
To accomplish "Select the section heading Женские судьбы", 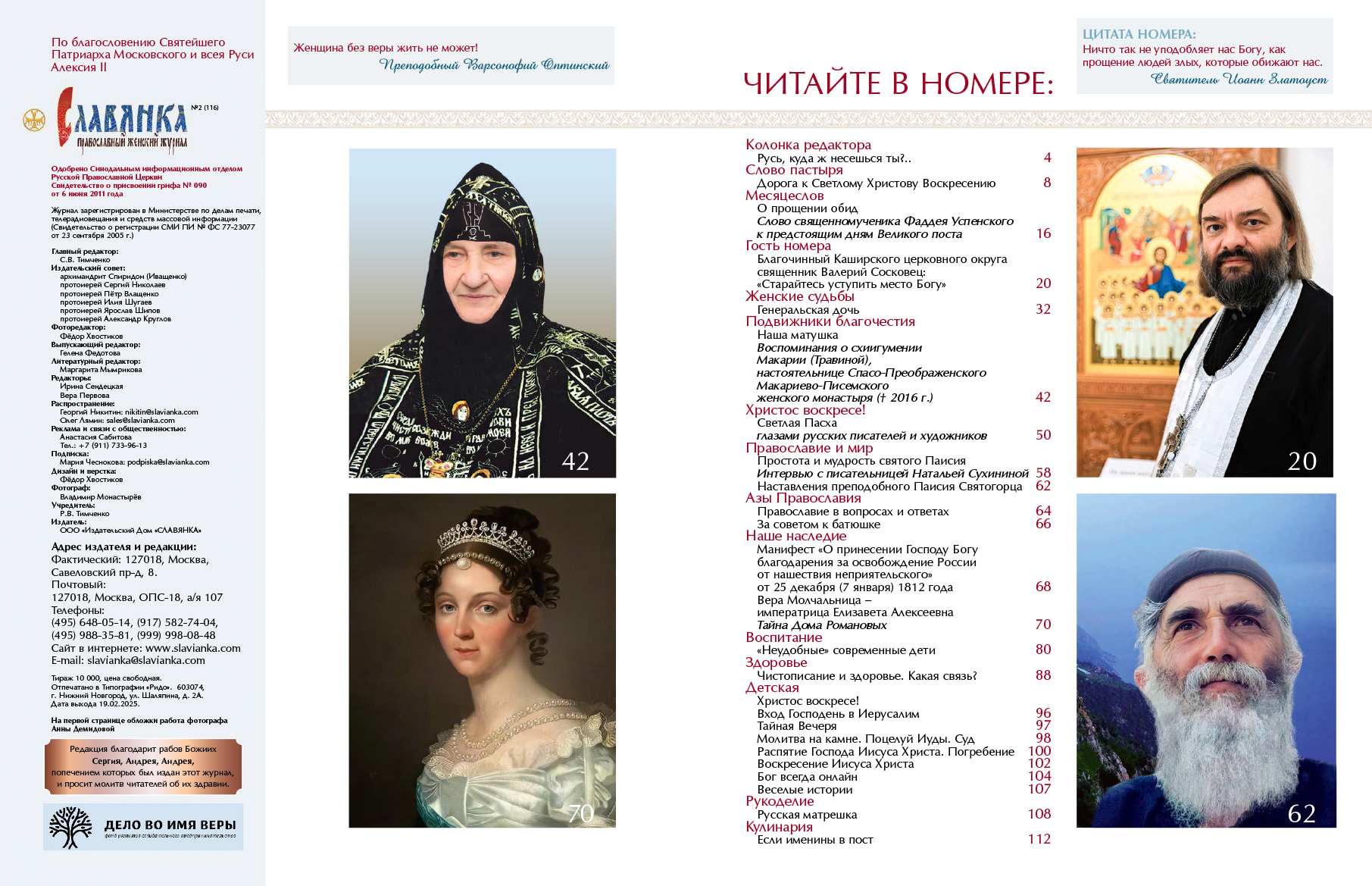I will click(x=800, y=296).
